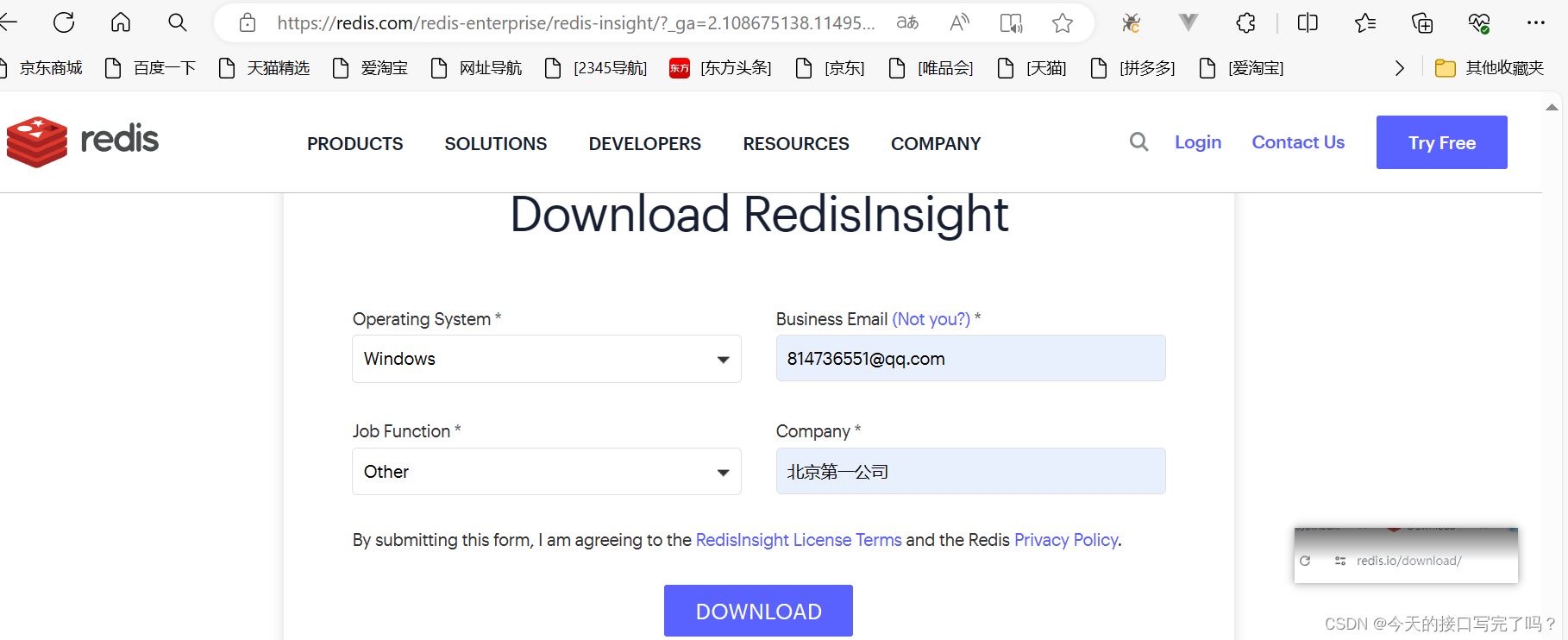Open the translate page icon
Viewport: 1568px width, 640px height.
point(907,23)
